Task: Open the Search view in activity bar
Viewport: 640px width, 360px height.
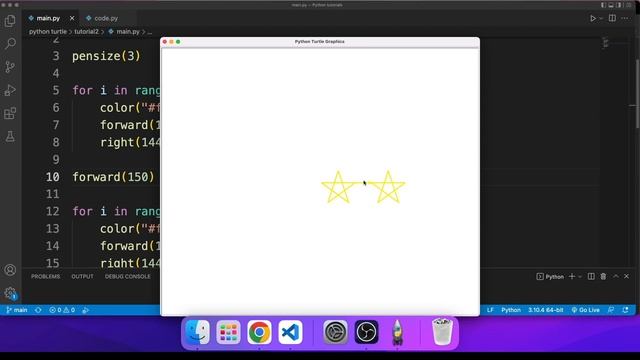Action: coord(10,43)
